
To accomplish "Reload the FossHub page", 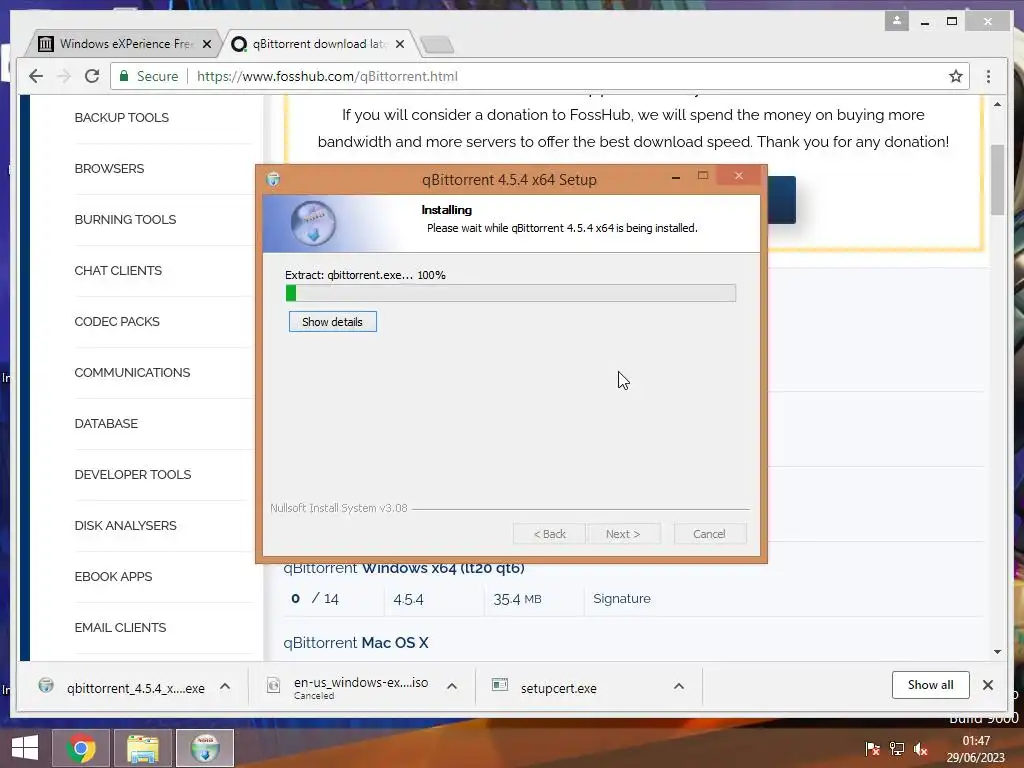I will (92, 76).
